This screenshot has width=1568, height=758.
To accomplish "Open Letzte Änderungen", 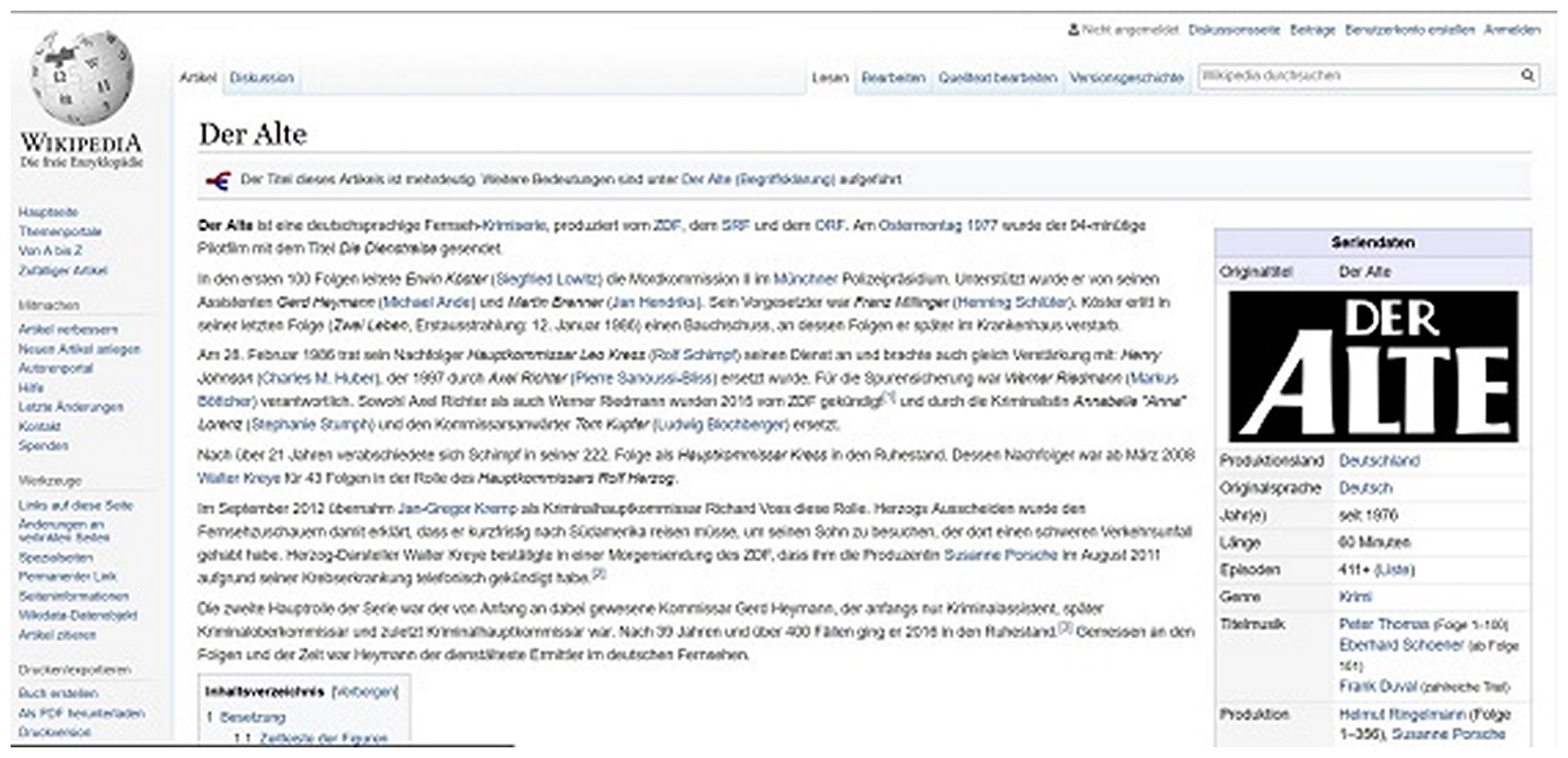I will [x=71, y=407].
